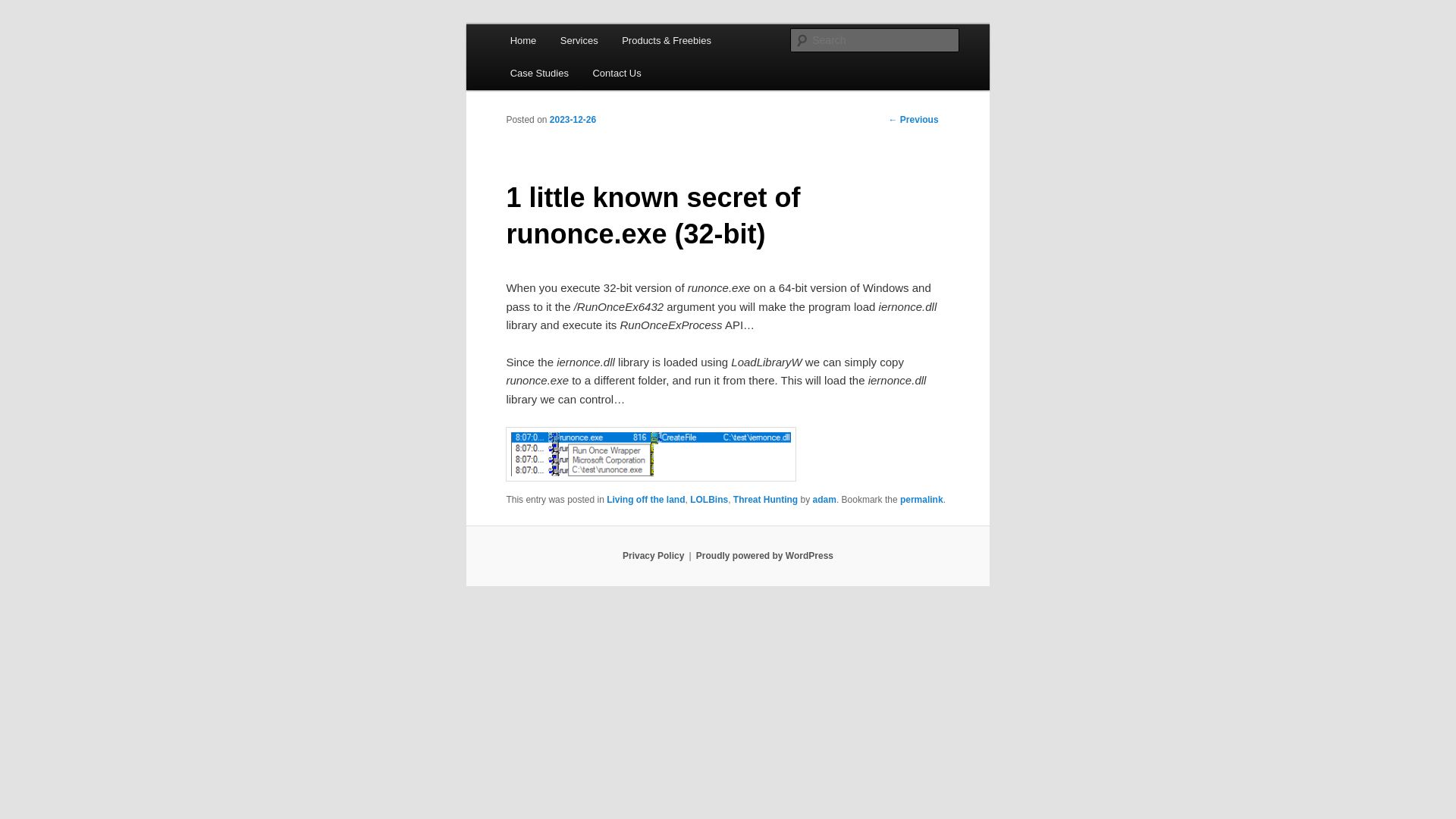The image size is (1456, 819).
Task: Click the 2023-12-26 post date link
Action: [x=573, y=119]
